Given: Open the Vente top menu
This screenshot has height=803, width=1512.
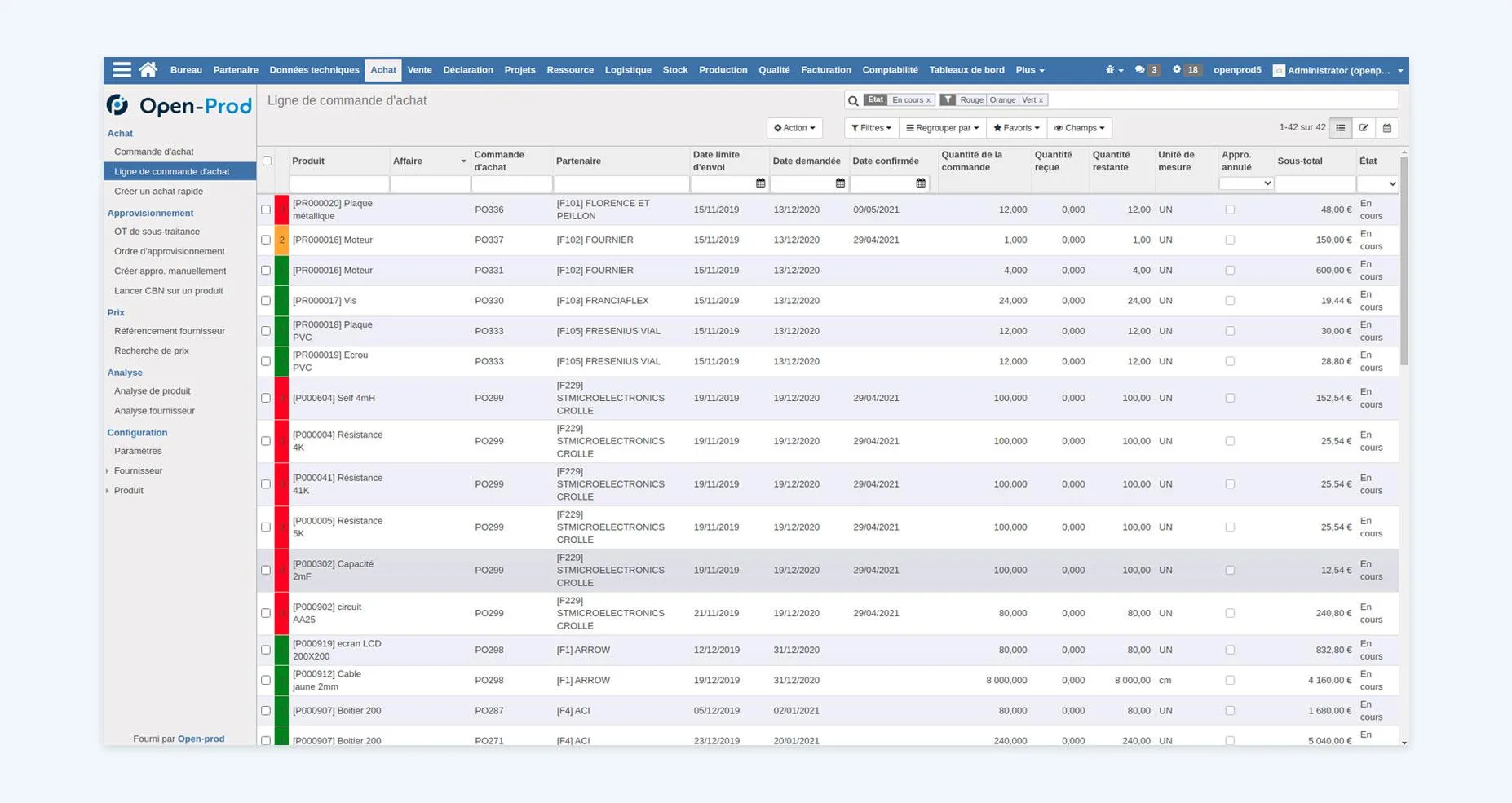Looking at the screenshot, I should (419, 70).
